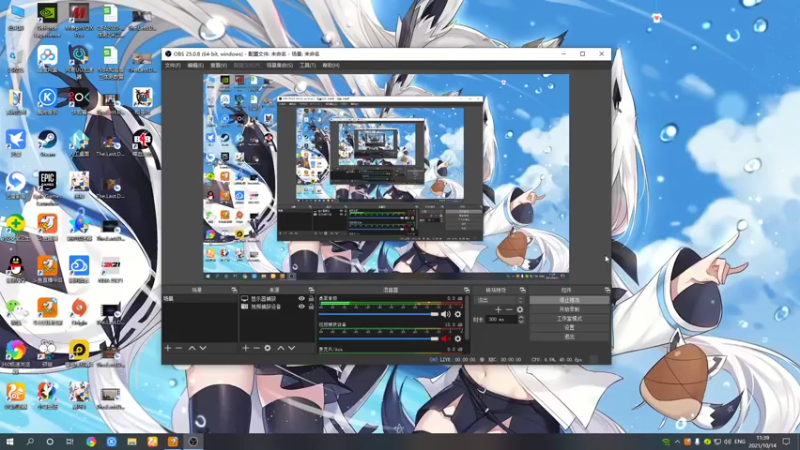Click the Stop Streaming (停止推流) button

tap(569, 300)
